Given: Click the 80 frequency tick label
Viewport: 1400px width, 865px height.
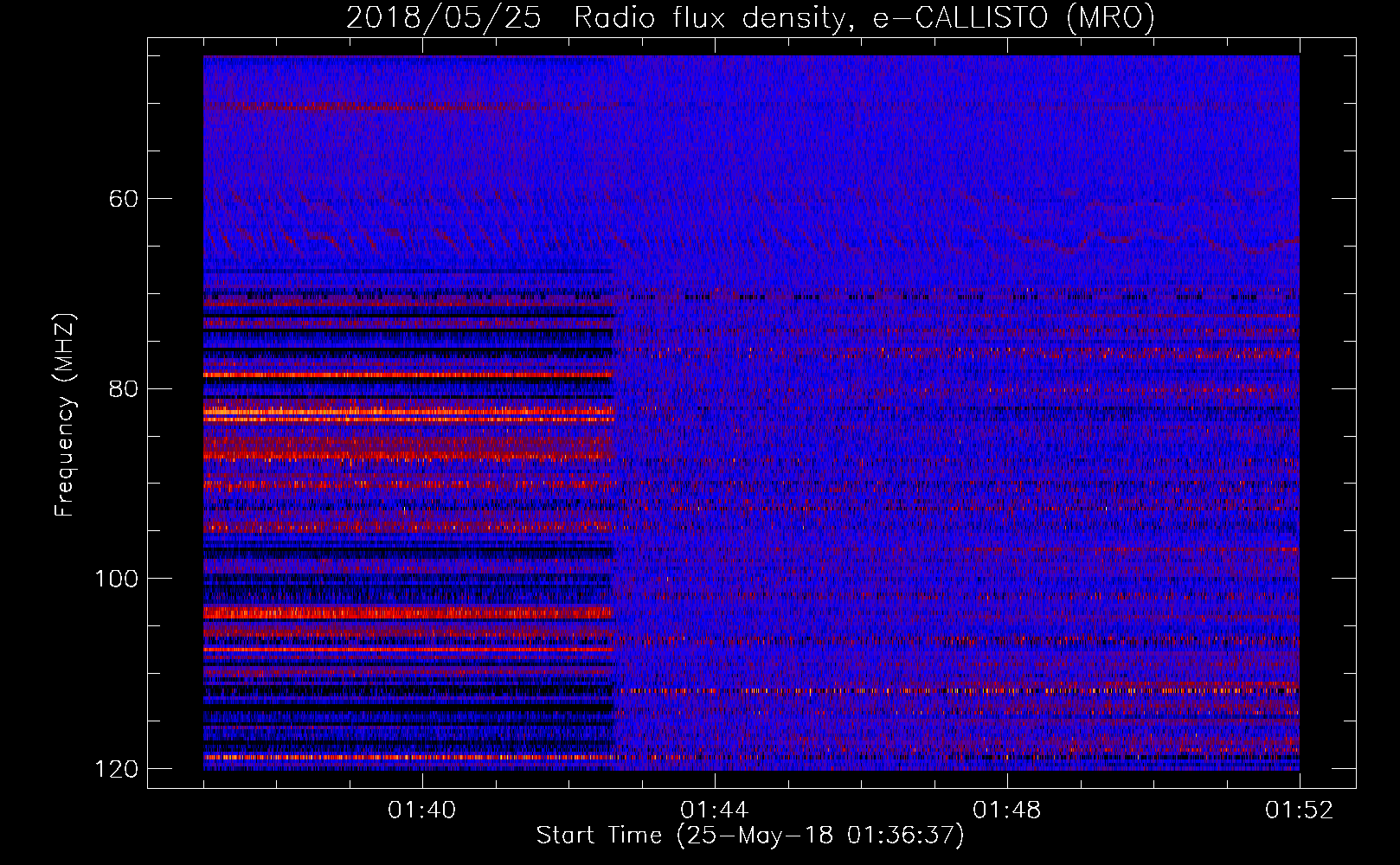Looking at the screenshot, I should coord(124,388).
